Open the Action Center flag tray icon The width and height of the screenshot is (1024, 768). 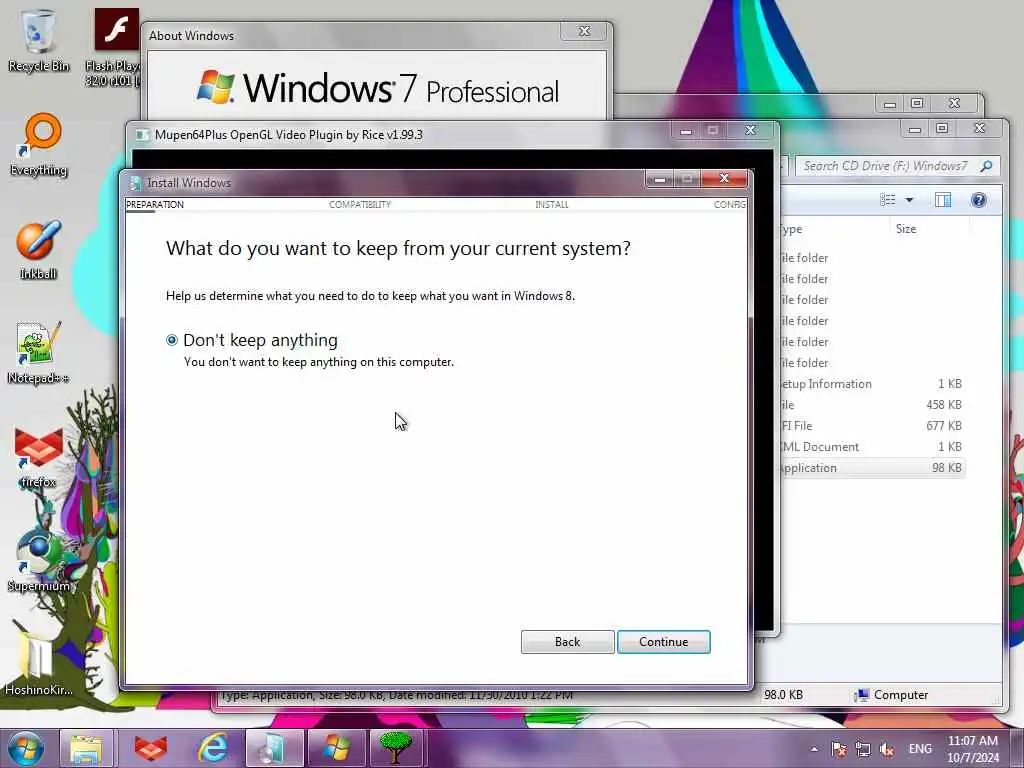click(839, 749)
